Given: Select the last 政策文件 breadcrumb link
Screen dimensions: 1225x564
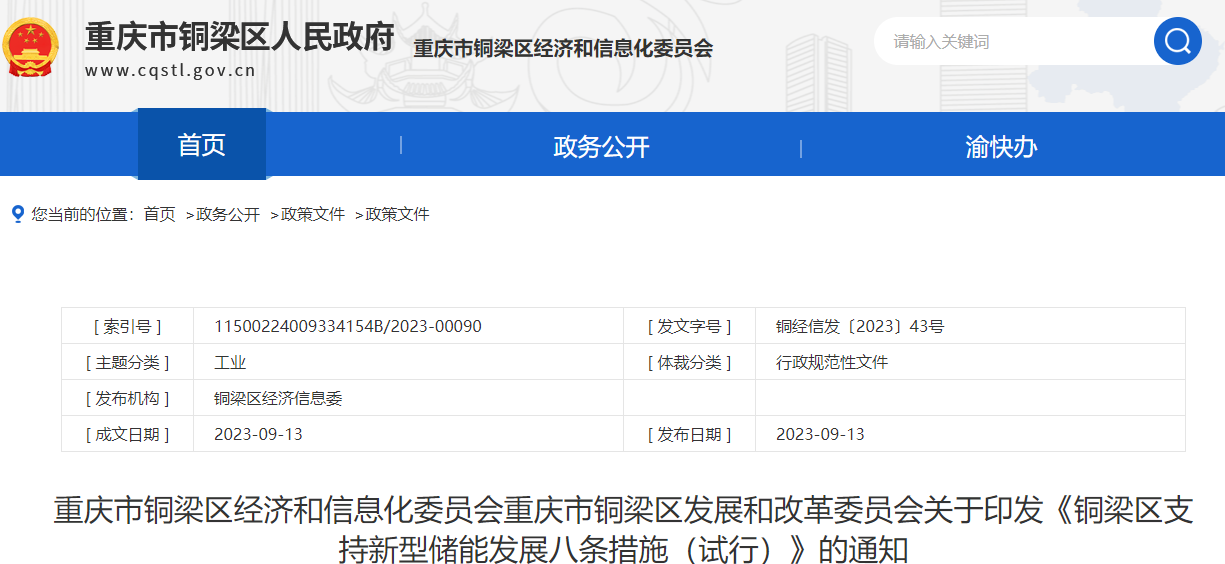Looking at the screenshot, I should [397, 214].
